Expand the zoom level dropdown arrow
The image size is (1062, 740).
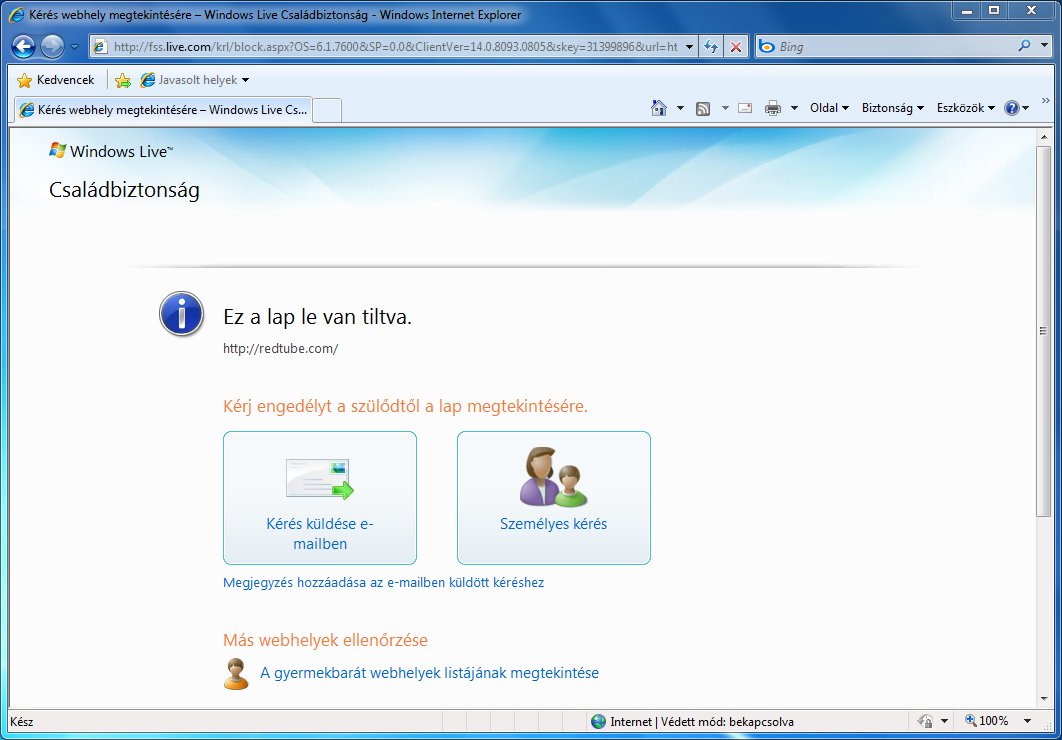pyautogui.click(x=1027, y=721)
